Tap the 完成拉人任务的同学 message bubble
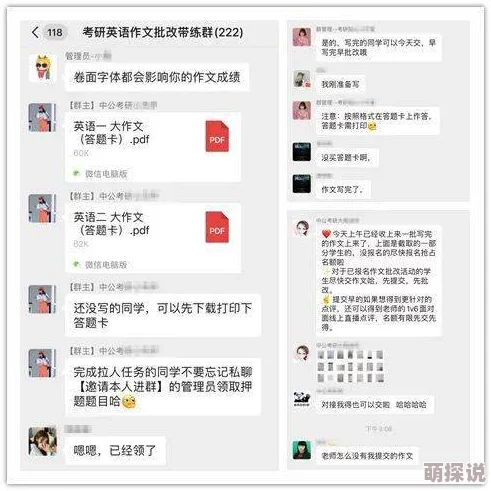This screenshot has width=491, height=491. point(163,387)
